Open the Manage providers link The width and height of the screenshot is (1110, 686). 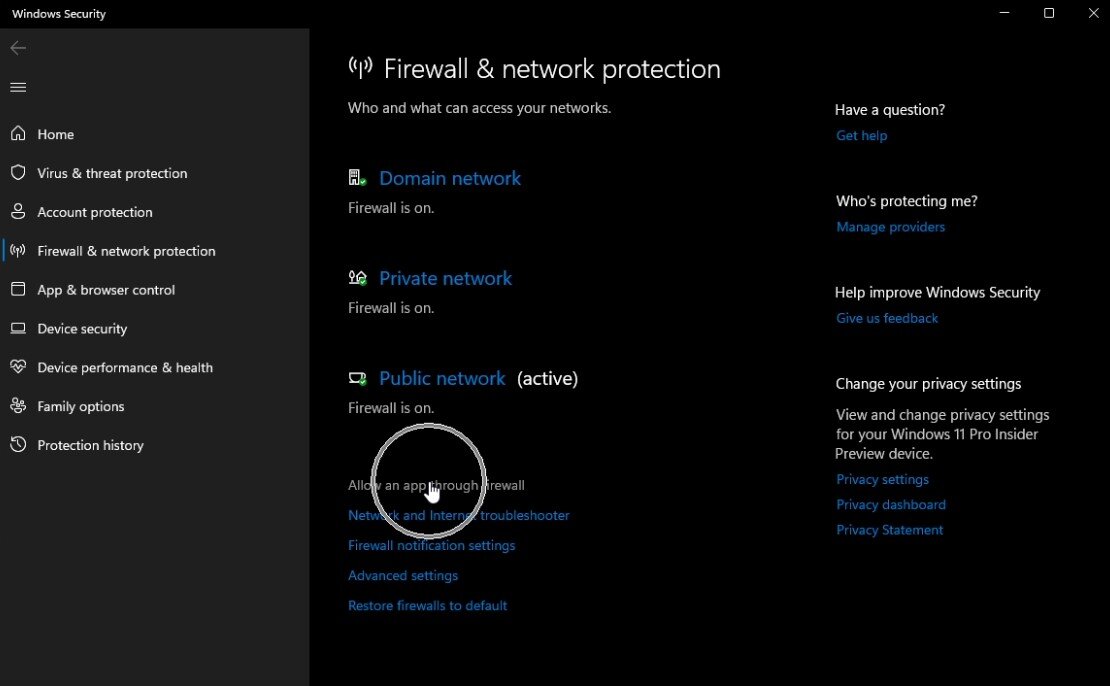(x=890, y=227)
